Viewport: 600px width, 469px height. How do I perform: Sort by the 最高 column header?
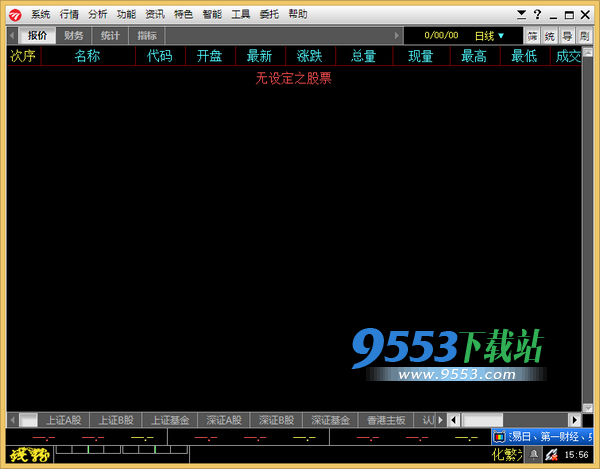(x=474, y=56)
